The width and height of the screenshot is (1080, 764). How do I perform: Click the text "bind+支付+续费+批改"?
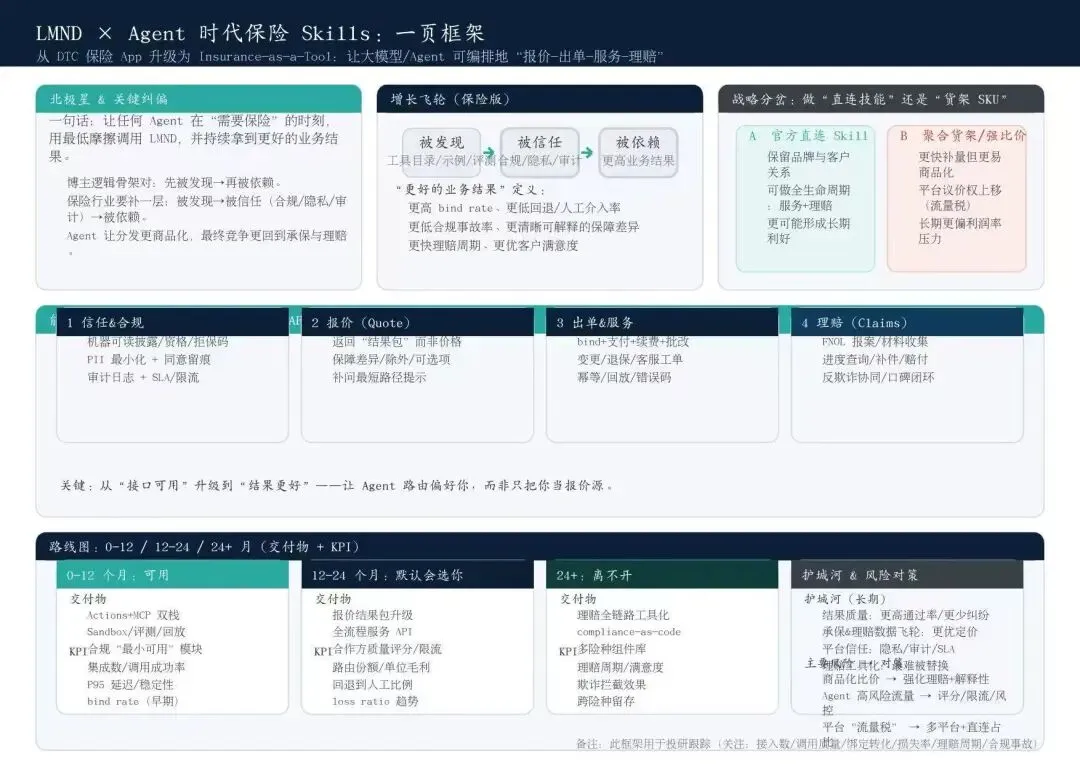point(633,342)
